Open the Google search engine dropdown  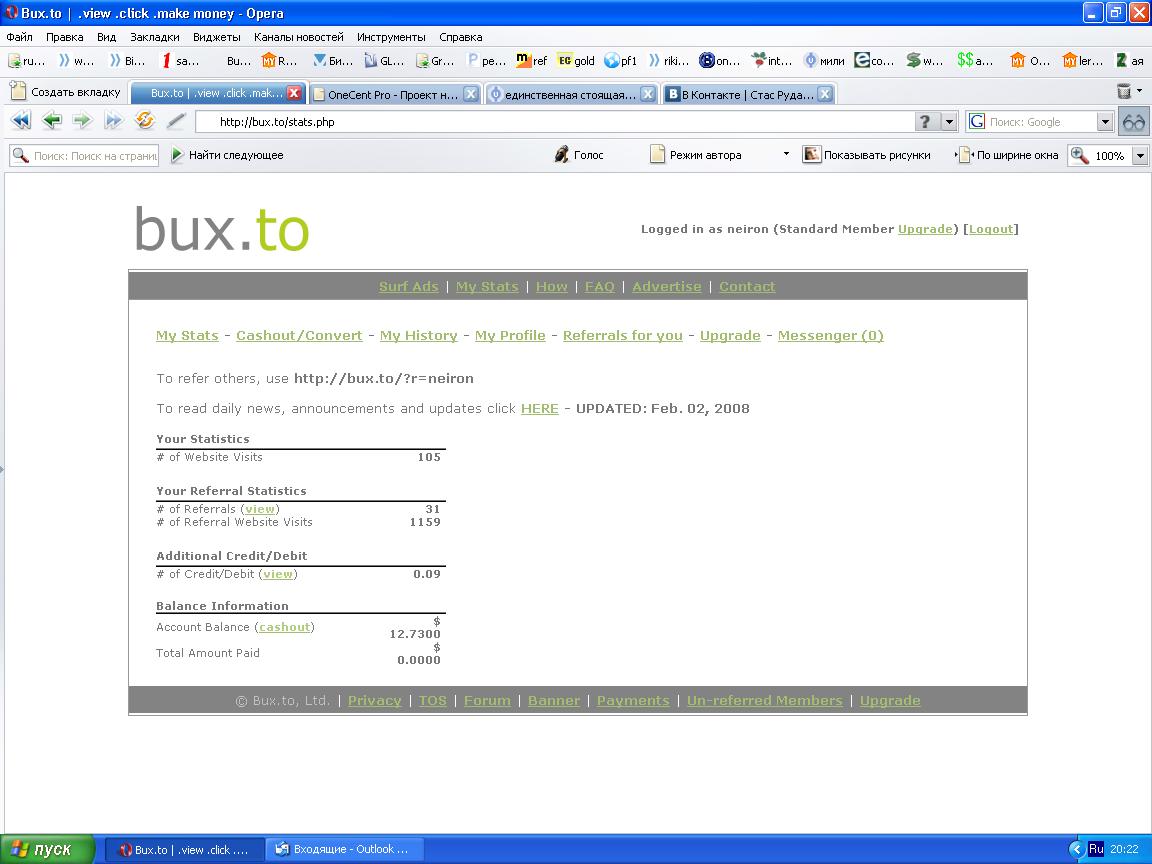1104,122
